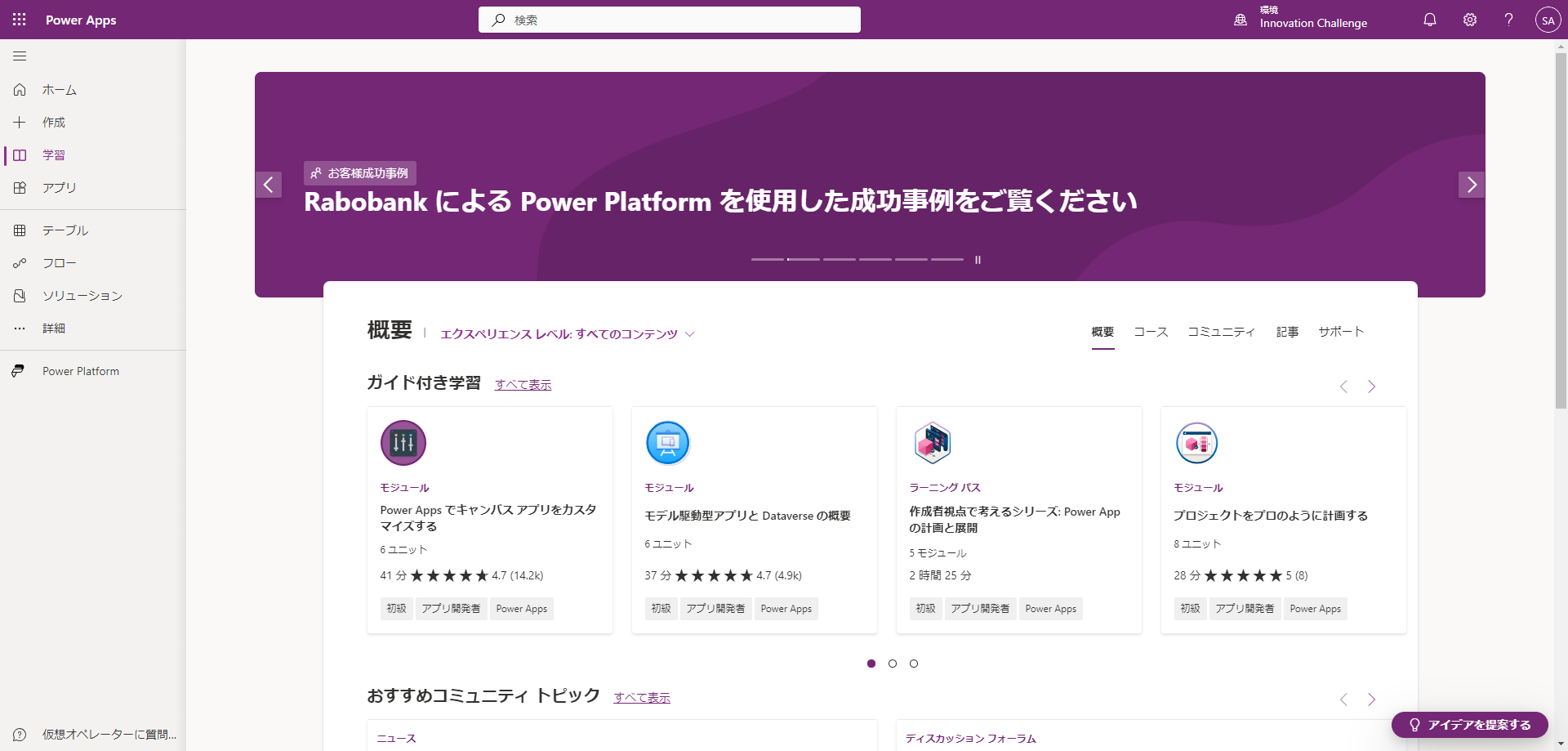Switch to the サポート tab

[1342, 333]
